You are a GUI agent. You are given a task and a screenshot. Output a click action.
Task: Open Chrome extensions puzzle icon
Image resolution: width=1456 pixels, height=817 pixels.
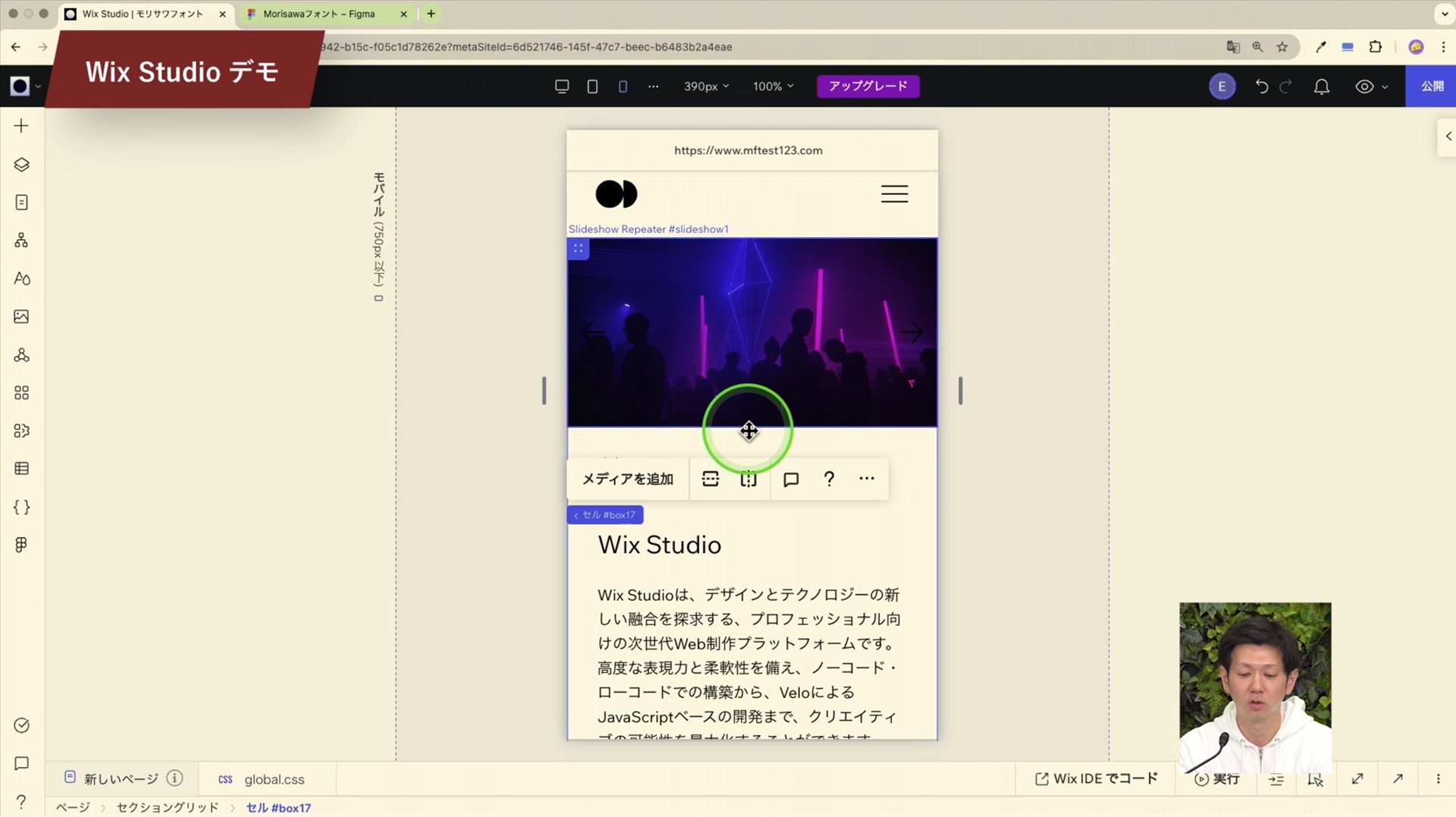click(1375, 47)
